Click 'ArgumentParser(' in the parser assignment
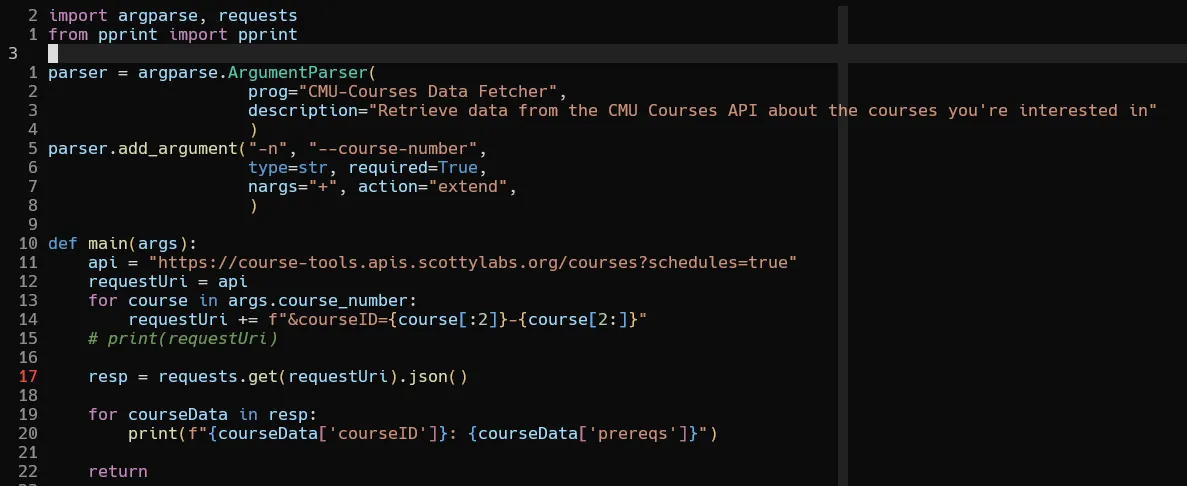Viewport: 1187px width, 486px height. (302, 73)
